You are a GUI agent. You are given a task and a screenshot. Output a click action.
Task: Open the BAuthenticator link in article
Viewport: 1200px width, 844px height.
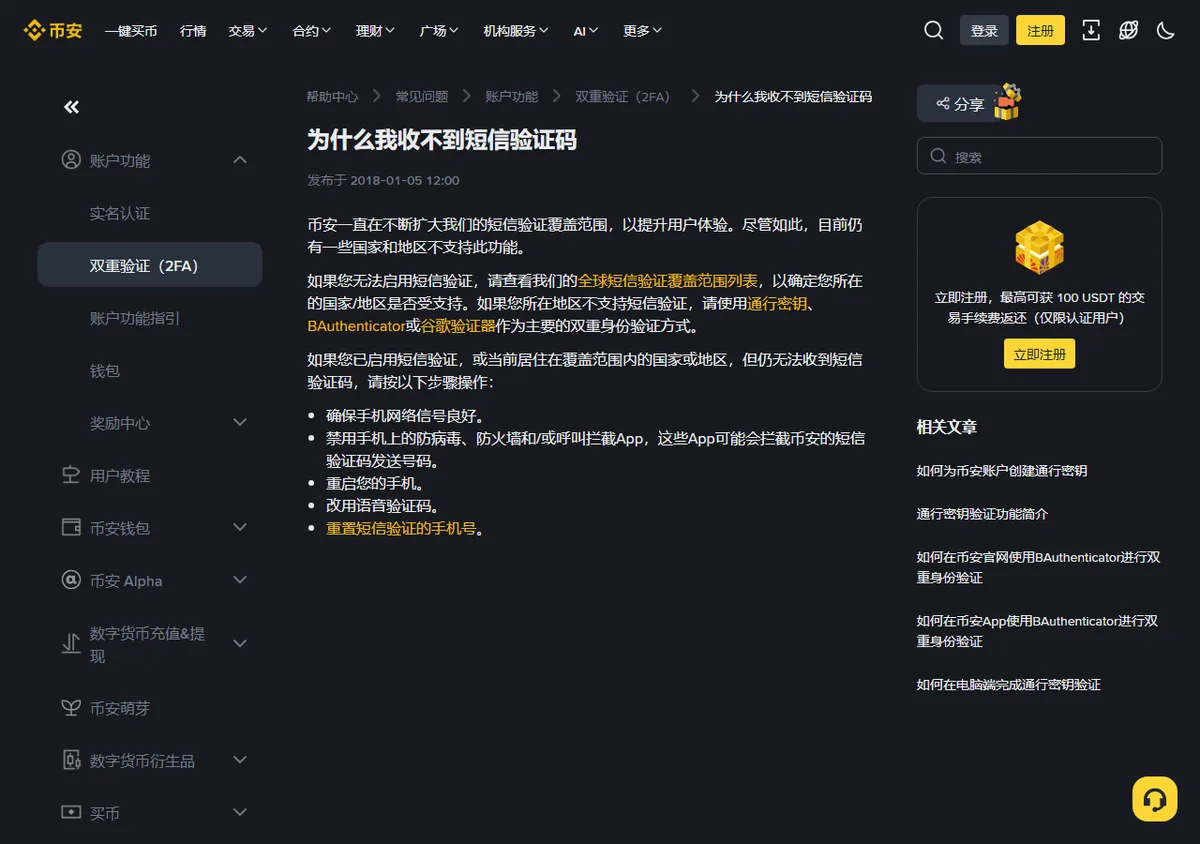[x=356, y=326]
